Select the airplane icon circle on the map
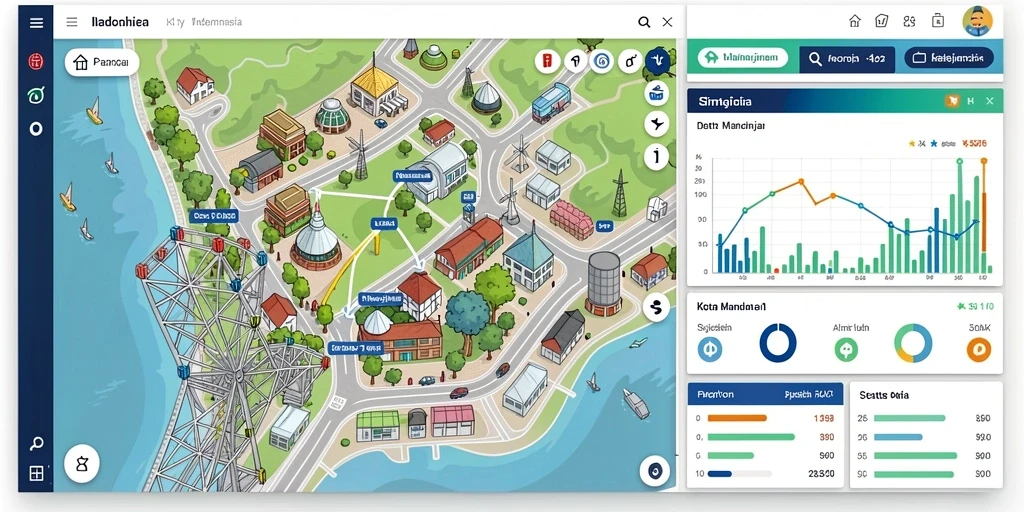This screenshot has height=512, width=1024. 656,123
